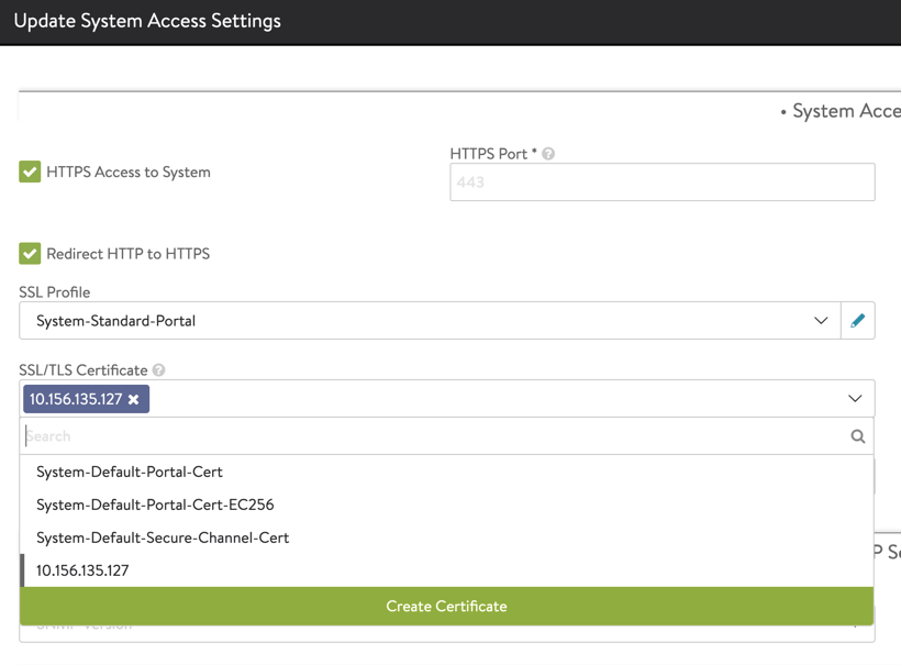
Task: Click the help icon beside HTTPS Port
Action: pos(549,155)
